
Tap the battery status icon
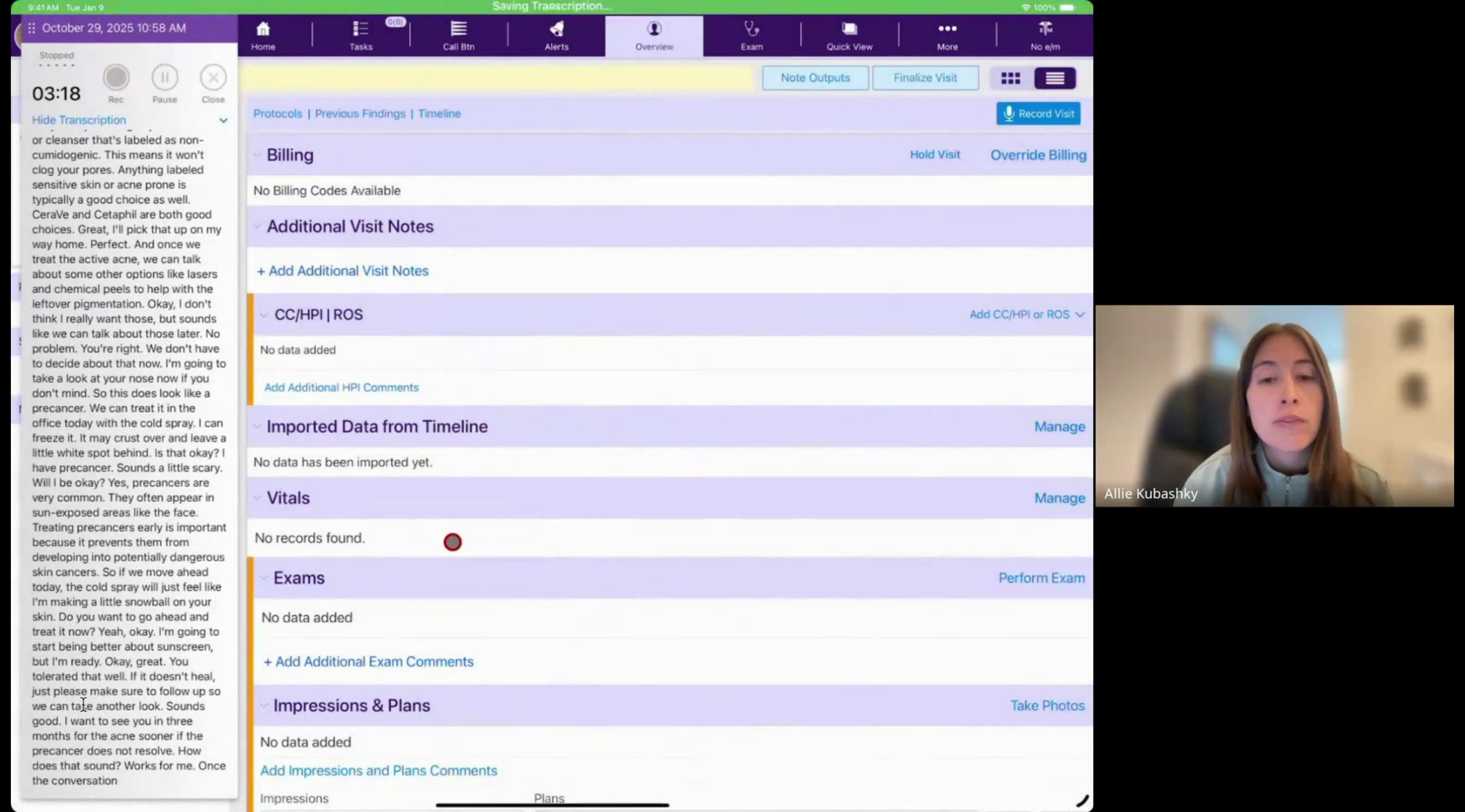(1068, 8)
